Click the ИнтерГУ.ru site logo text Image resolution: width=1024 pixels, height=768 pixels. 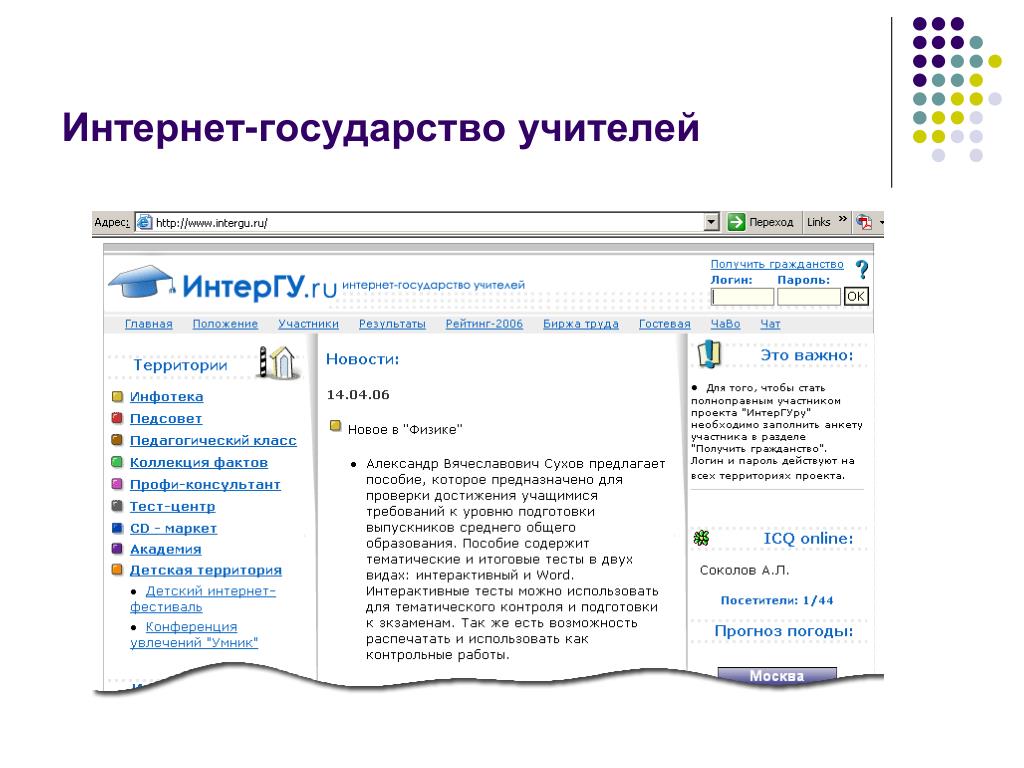tap(259, 286)
